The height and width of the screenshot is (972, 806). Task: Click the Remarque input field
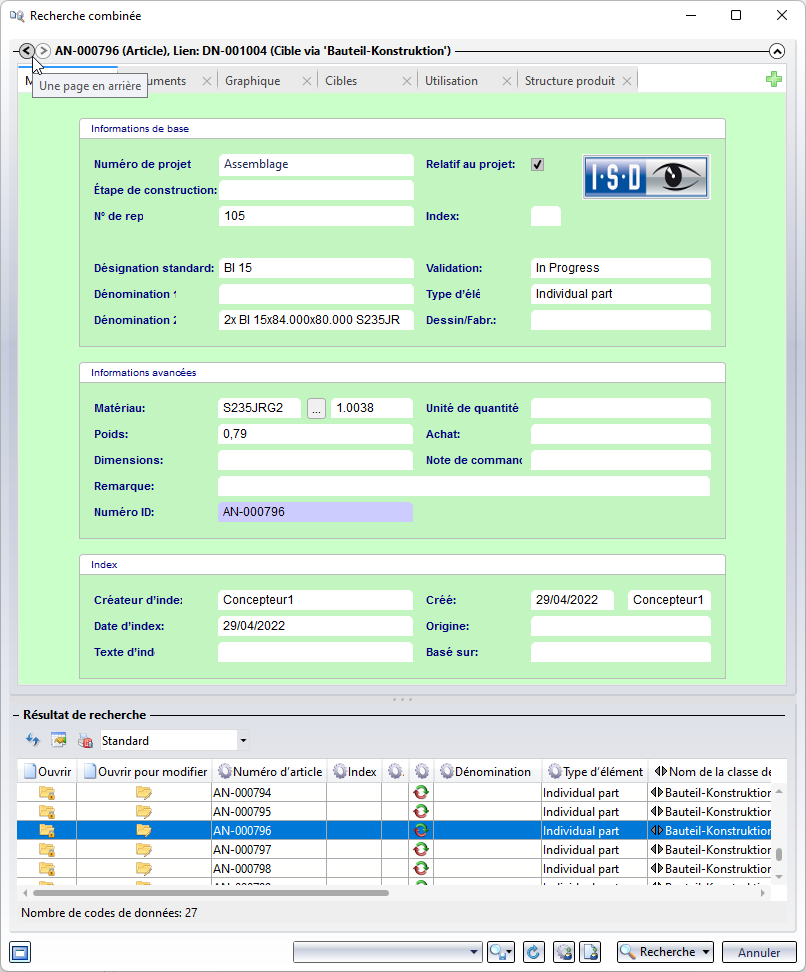(x=464, y=486)
